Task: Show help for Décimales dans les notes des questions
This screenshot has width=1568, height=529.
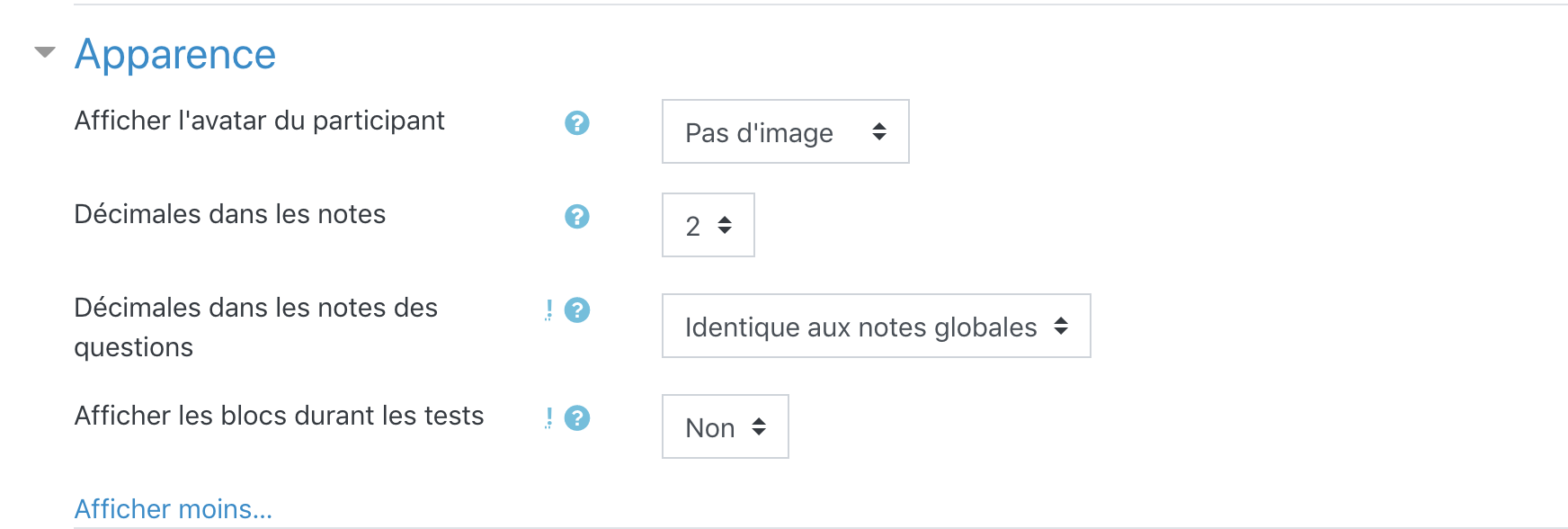Action: click(577, 310)
